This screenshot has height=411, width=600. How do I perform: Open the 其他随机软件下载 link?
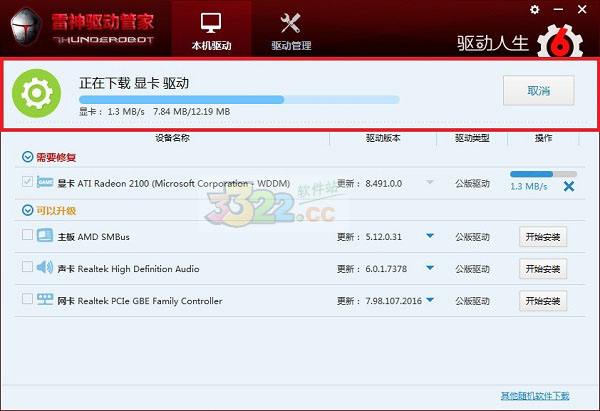point(535,396)
